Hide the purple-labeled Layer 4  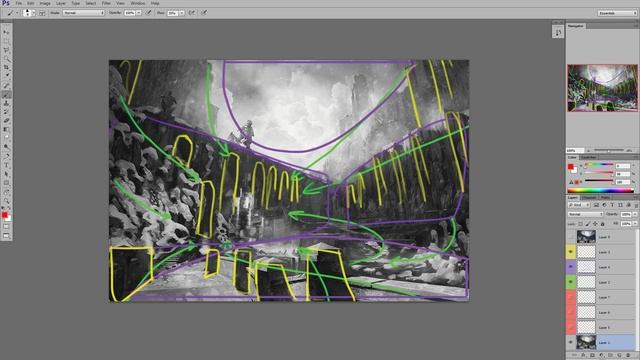pos(571,267)
